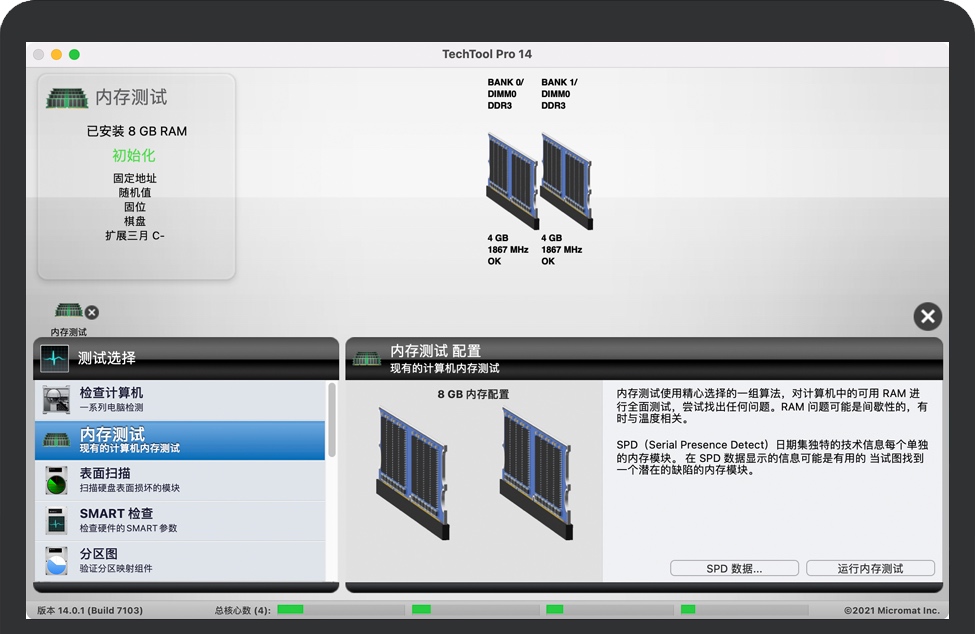This screenshot has height=634, width=975.
Task: Click the small memory chip icon on the 内存测试 tab
Action: tap(67, 311)
